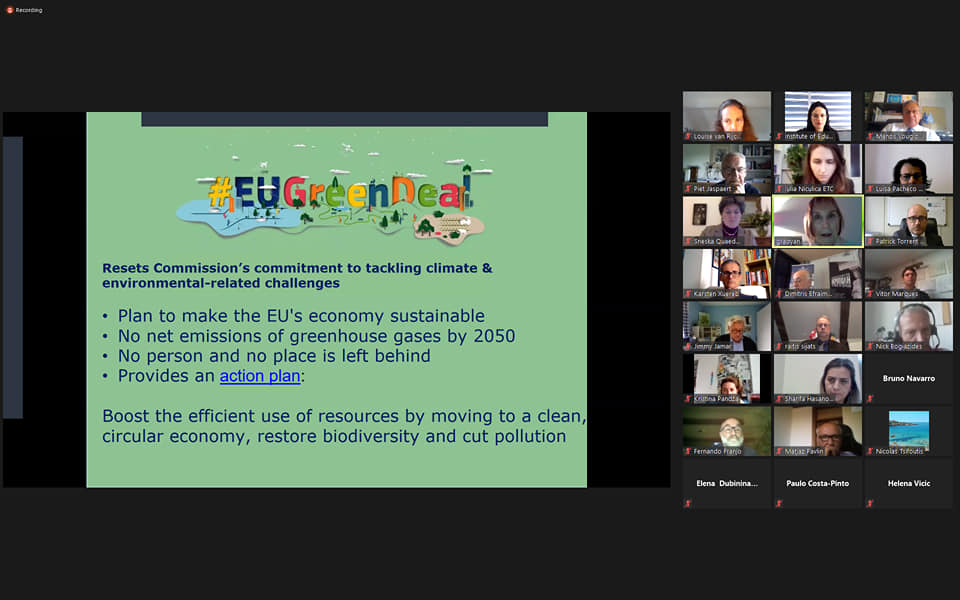This screenshot has width=960, height=600.
Task: Click the red Recording indicator icon
Action: (9, 9)
